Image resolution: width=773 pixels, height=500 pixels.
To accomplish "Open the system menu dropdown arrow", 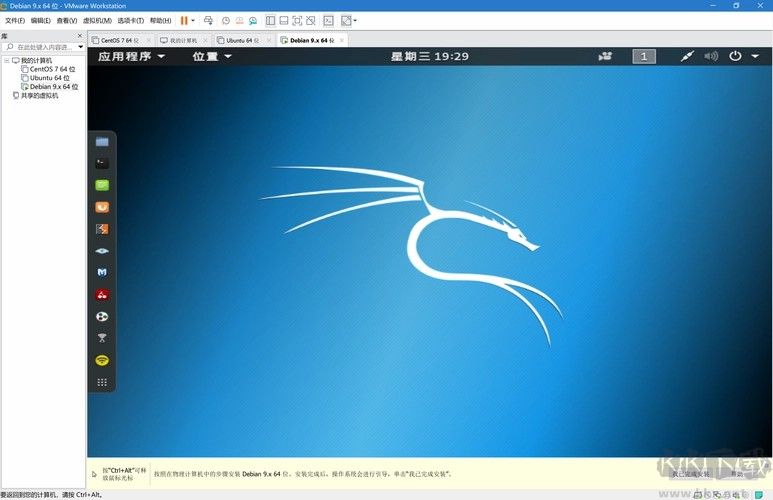I will 755,56.
